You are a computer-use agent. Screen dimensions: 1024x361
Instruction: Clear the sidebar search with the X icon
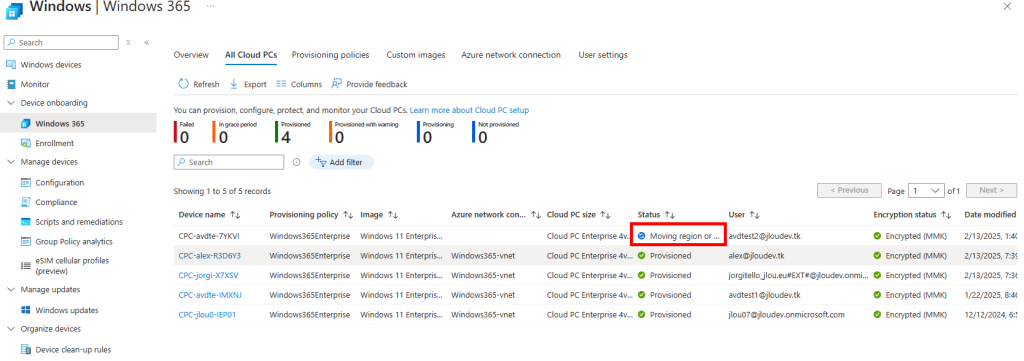click(129, 42)
